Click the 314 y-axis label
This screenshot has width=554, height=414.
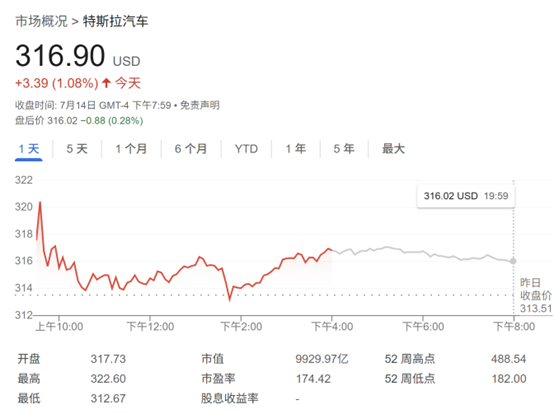coord(24,288)
